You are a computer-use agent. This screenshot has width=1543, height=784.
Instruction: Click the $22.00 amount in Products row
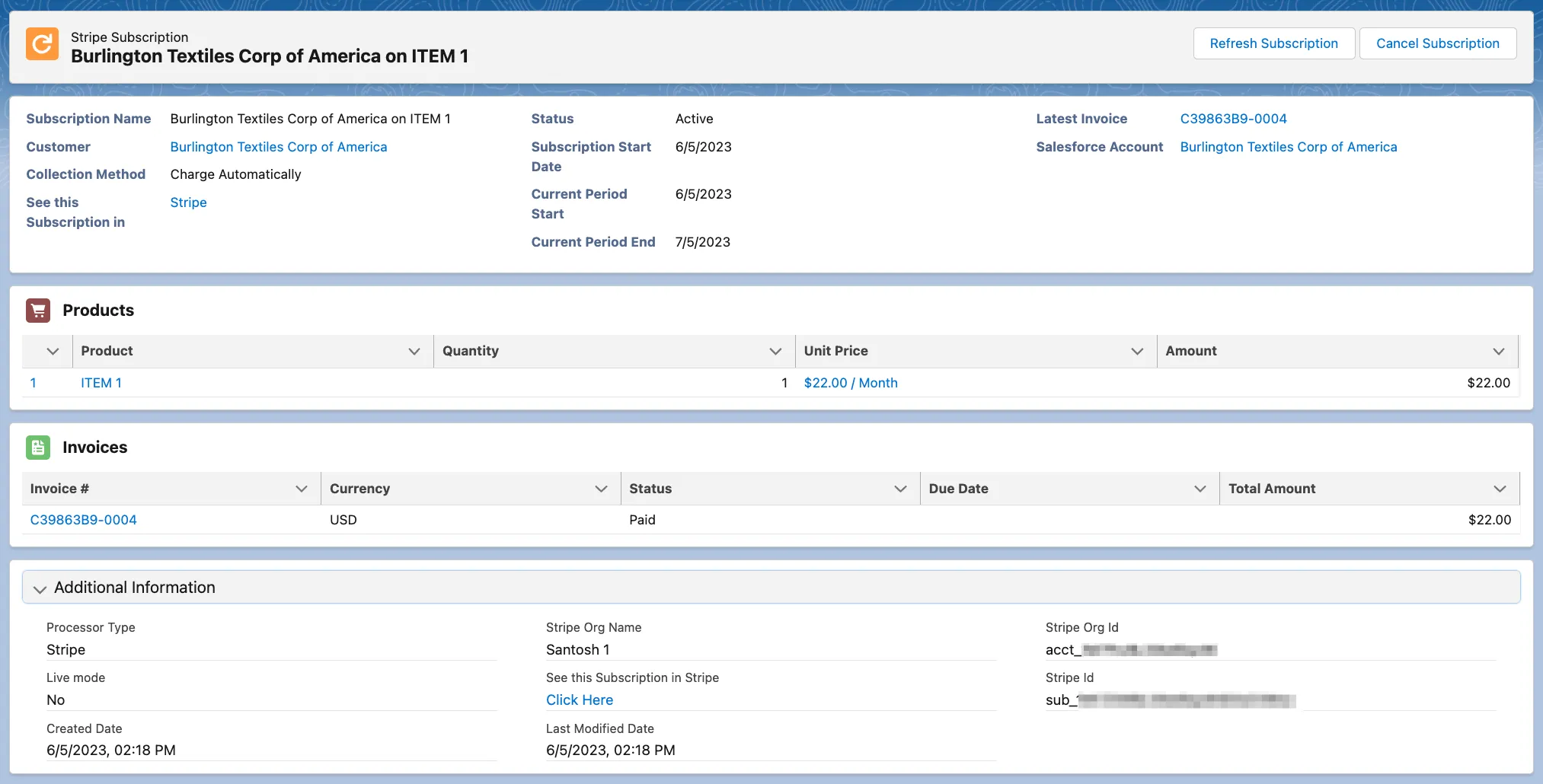coord(1488,383)
